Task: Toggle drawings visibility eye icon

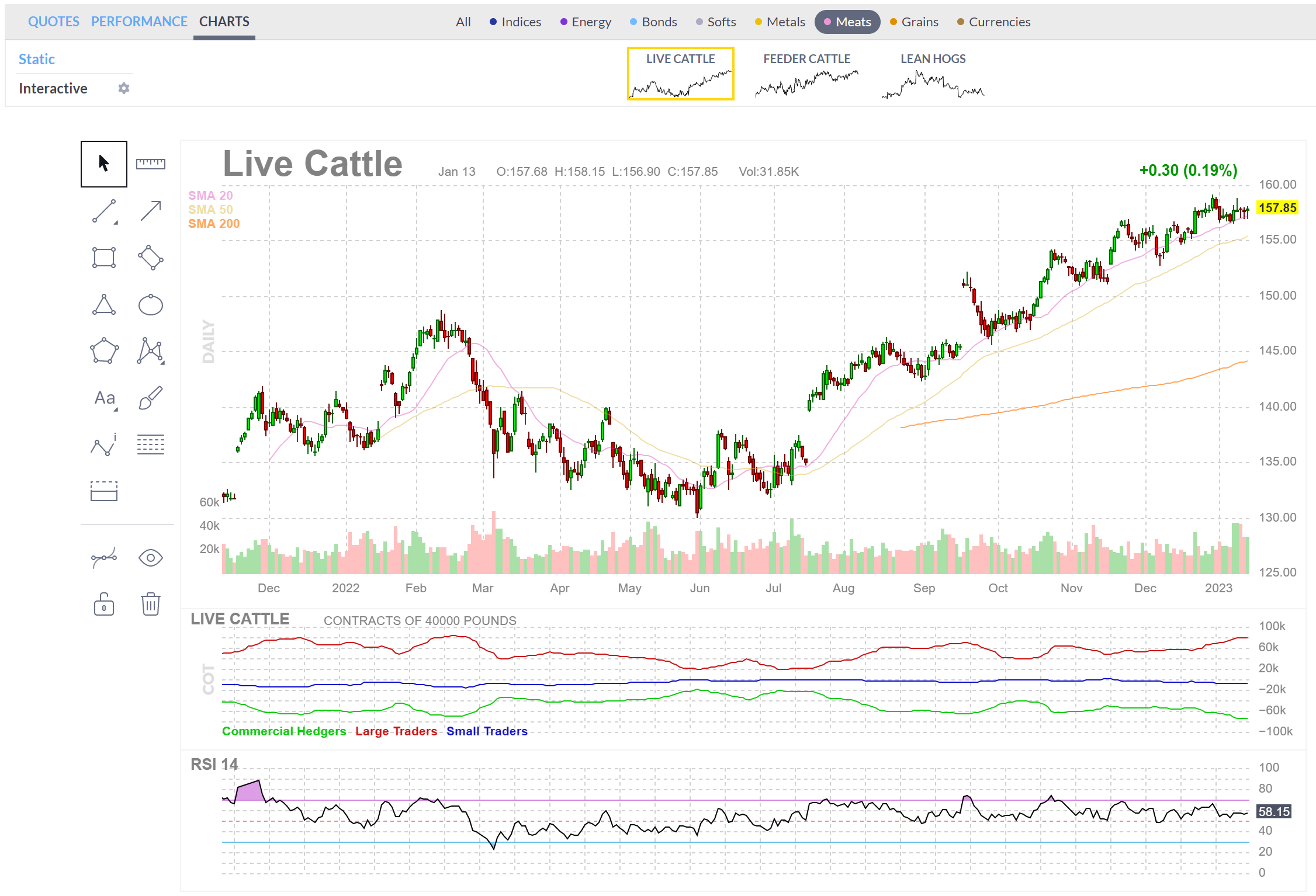Action: tap(151, 558)
